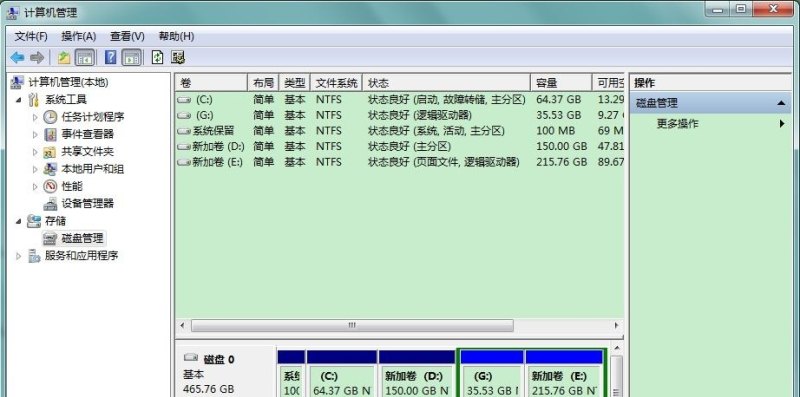Toggle the Show/Hide Action Pane icon
This screenshot has height=397, width=800.
pyautogui.click(x=132, y=58)
